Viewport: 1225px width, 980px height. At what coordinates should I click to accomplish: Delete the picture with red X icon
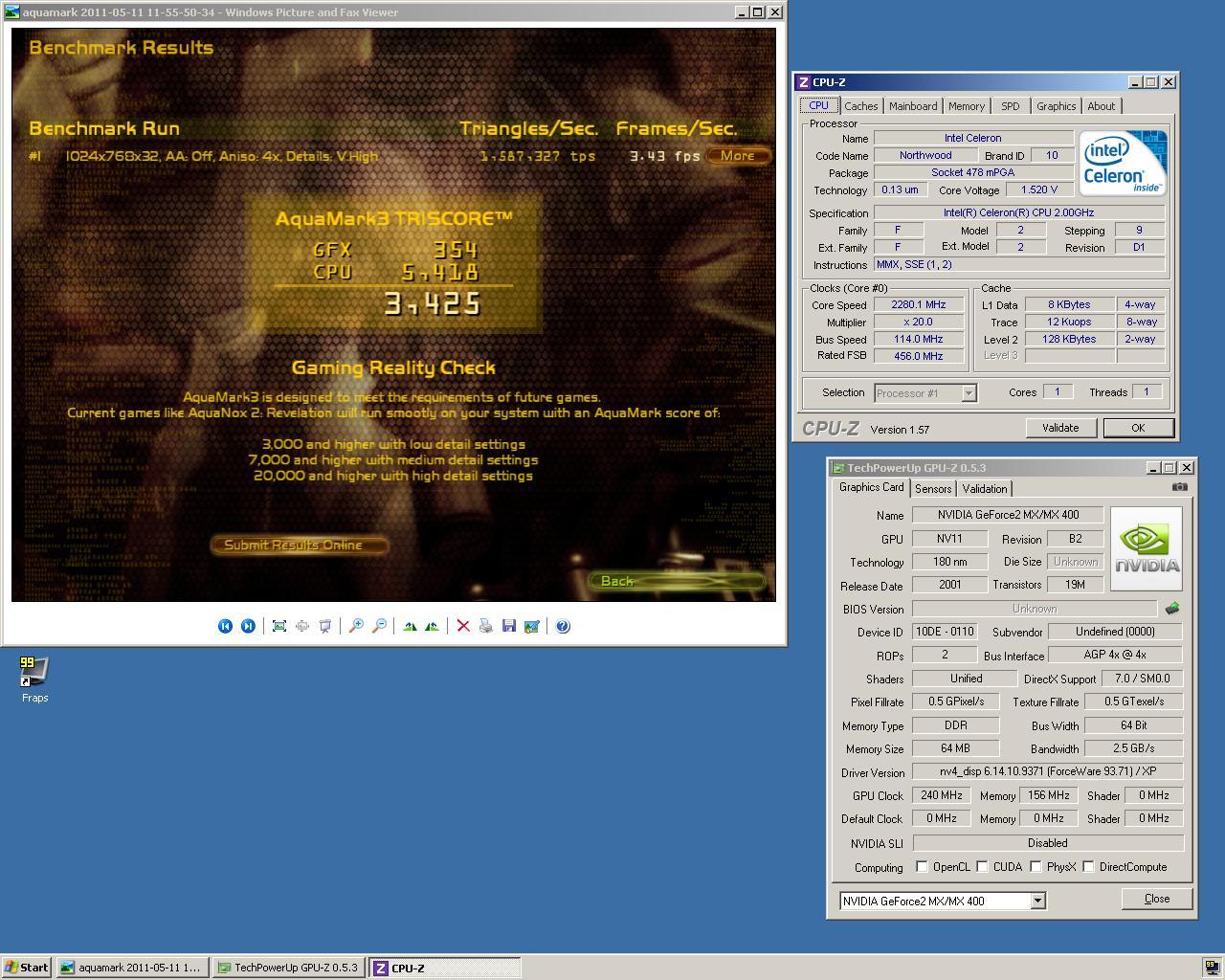pyautogui.click(x=463, y=626)
